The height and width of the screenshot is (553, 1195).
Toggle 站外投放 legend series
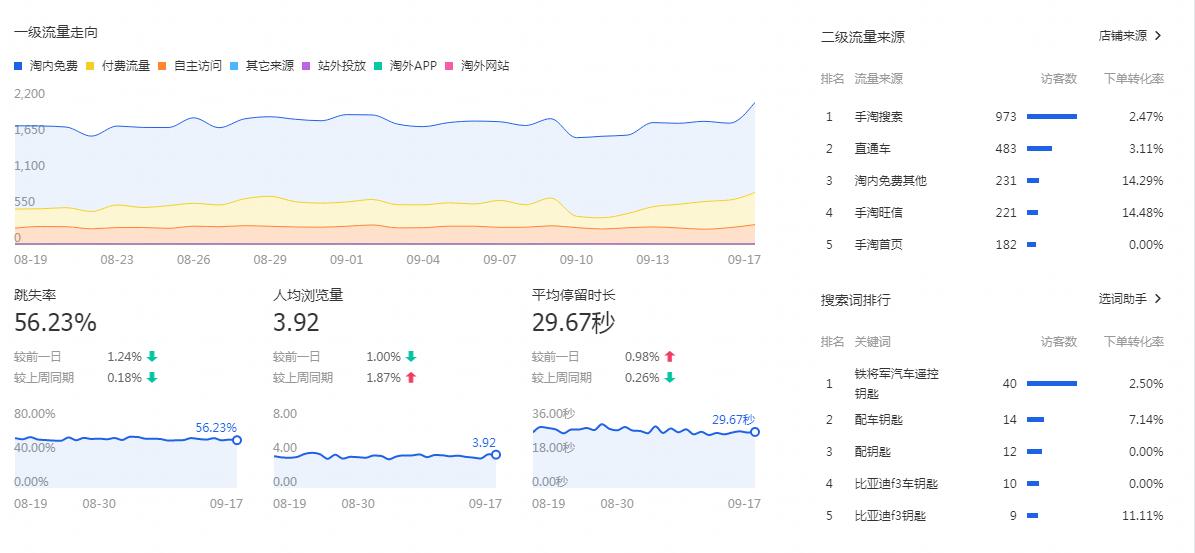tap(334, 66)
